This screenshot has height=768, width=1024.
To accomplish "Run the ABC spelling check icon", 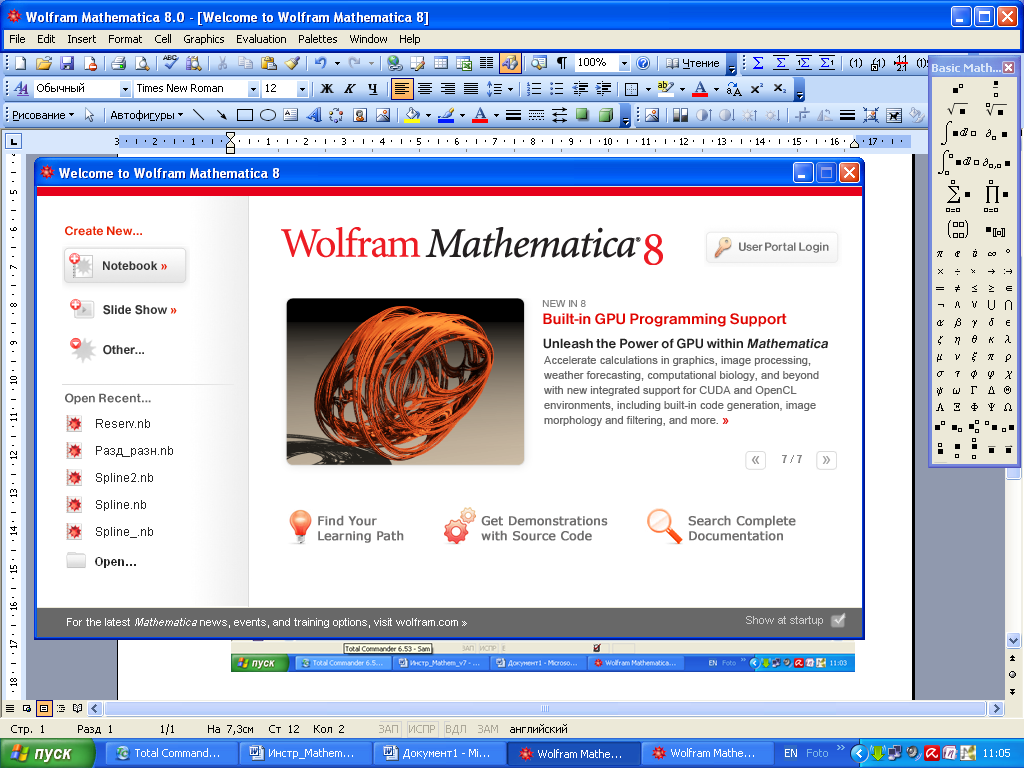I will pyautogui.click(x=170, y=63).
